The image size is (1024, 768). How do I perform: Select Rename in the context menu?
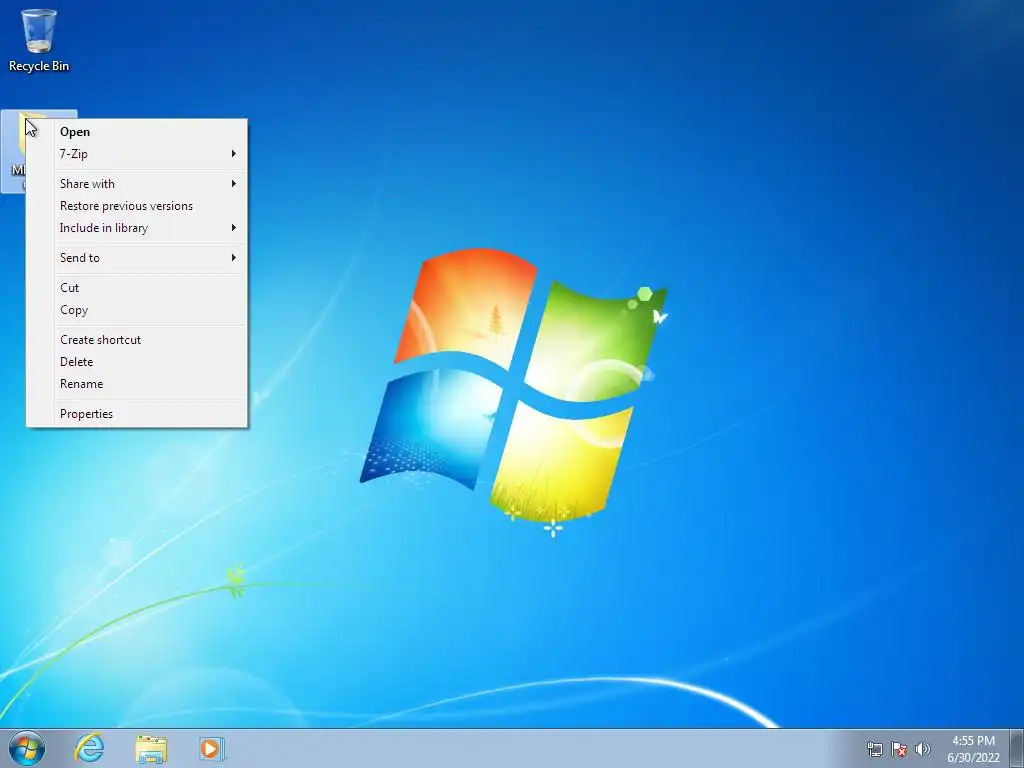coord(136,384)
